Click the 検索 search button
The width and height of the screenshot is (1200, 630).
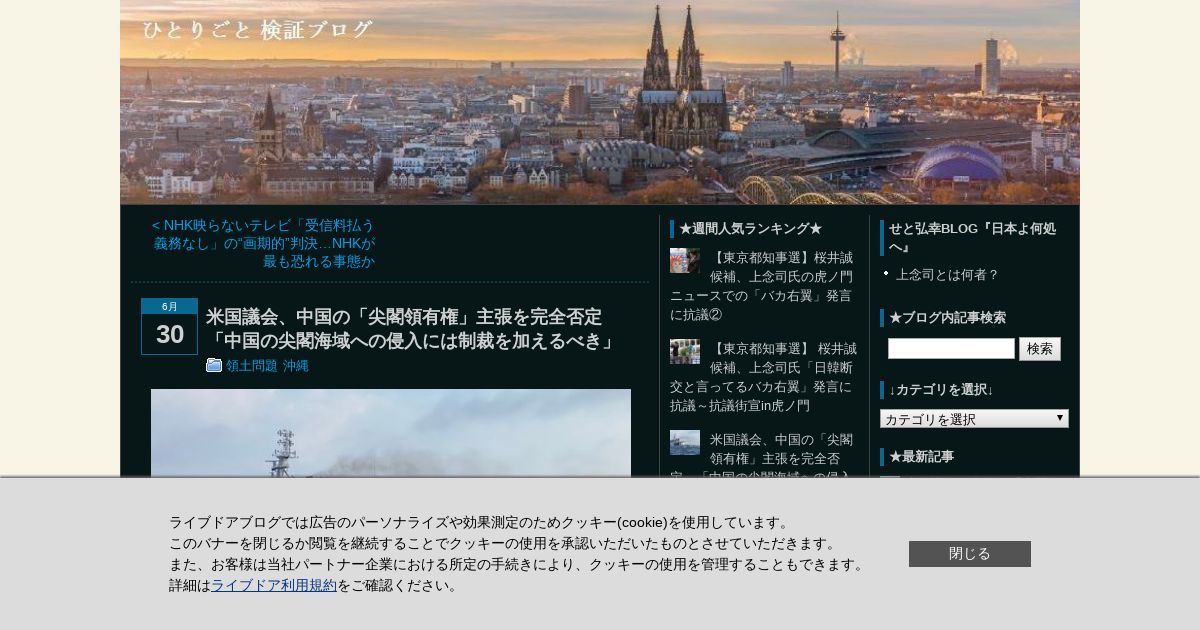1040,349
